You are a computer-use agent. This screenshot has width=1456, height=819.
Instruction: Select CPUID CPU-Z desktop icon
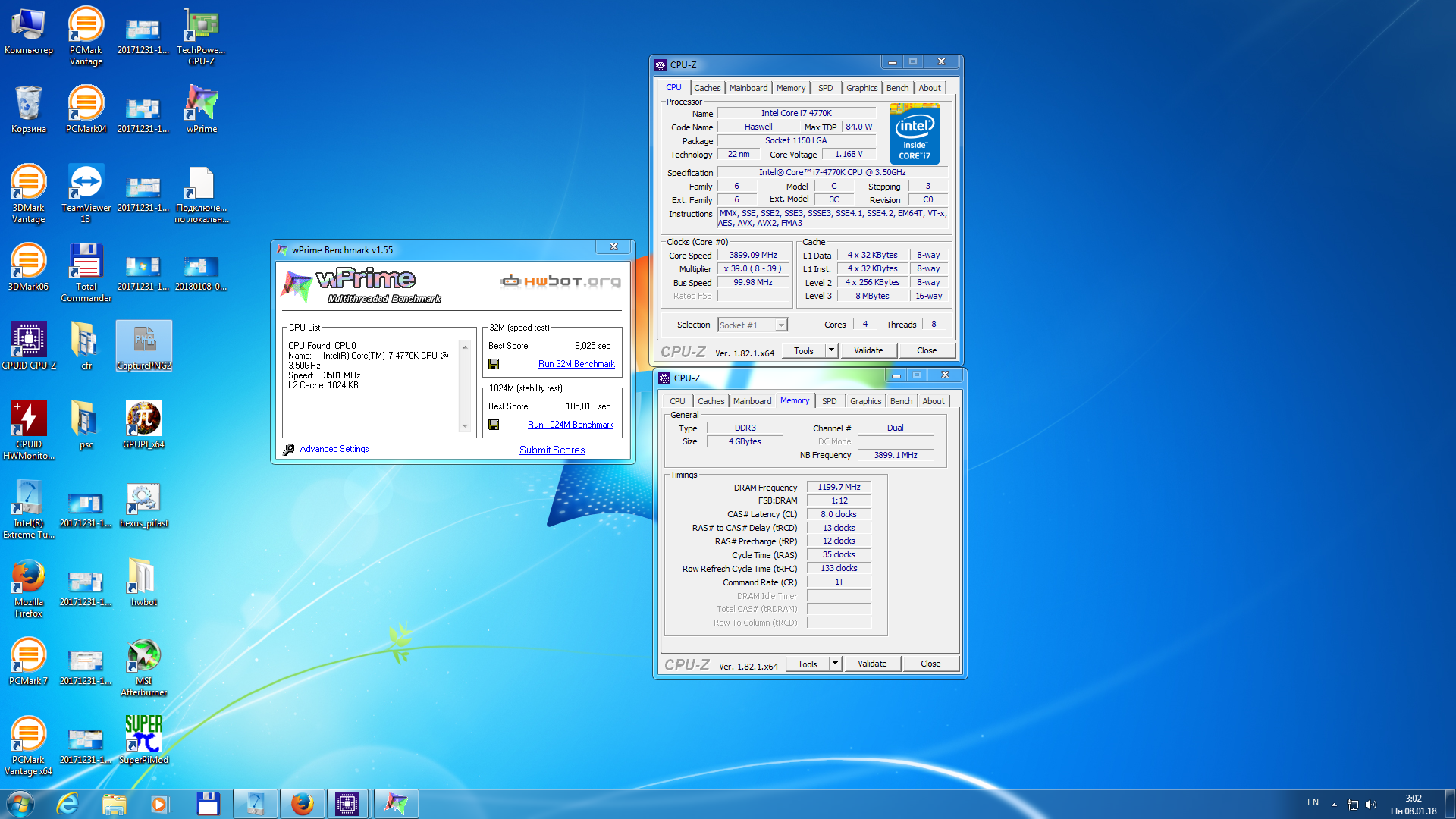click(x=28, y=346)
